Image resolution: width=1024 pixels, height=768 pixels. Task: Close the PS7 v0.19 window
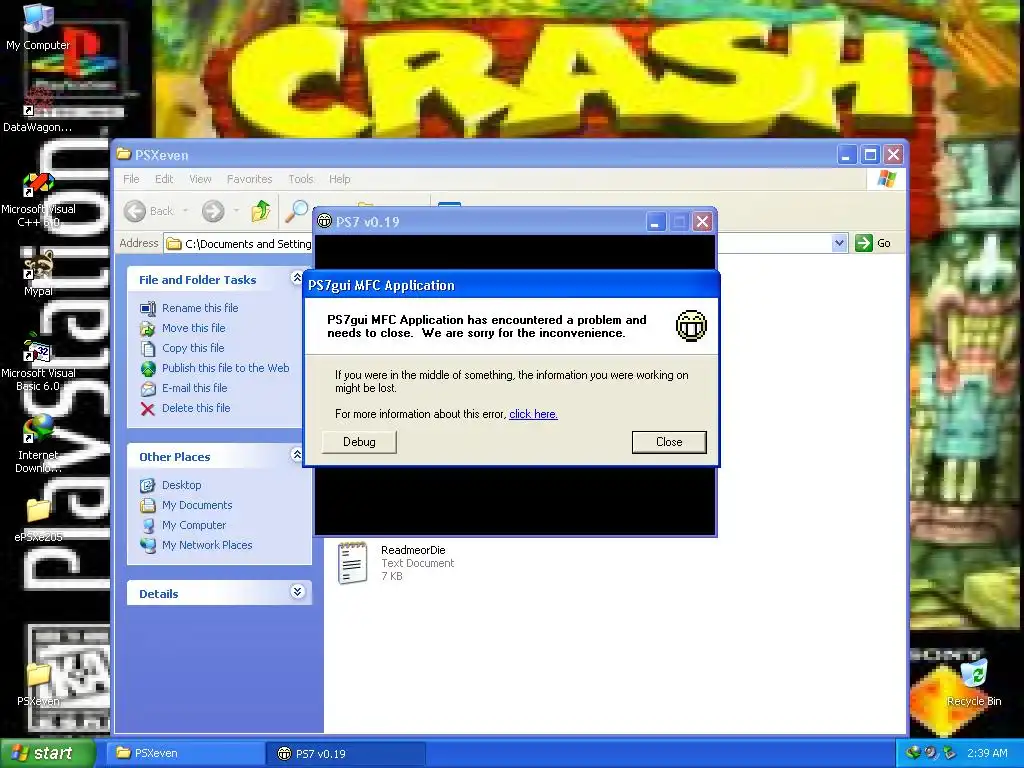[x=702, y=222]
